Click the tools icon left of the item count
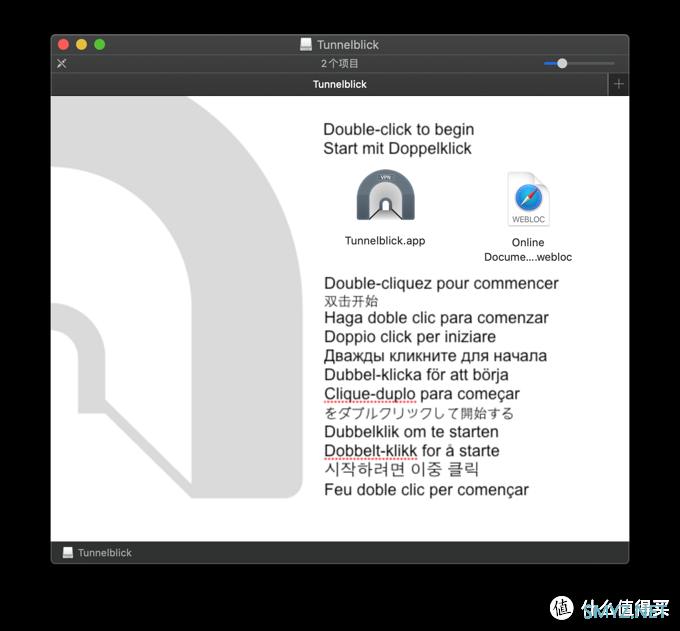 (x=62, y=64)
